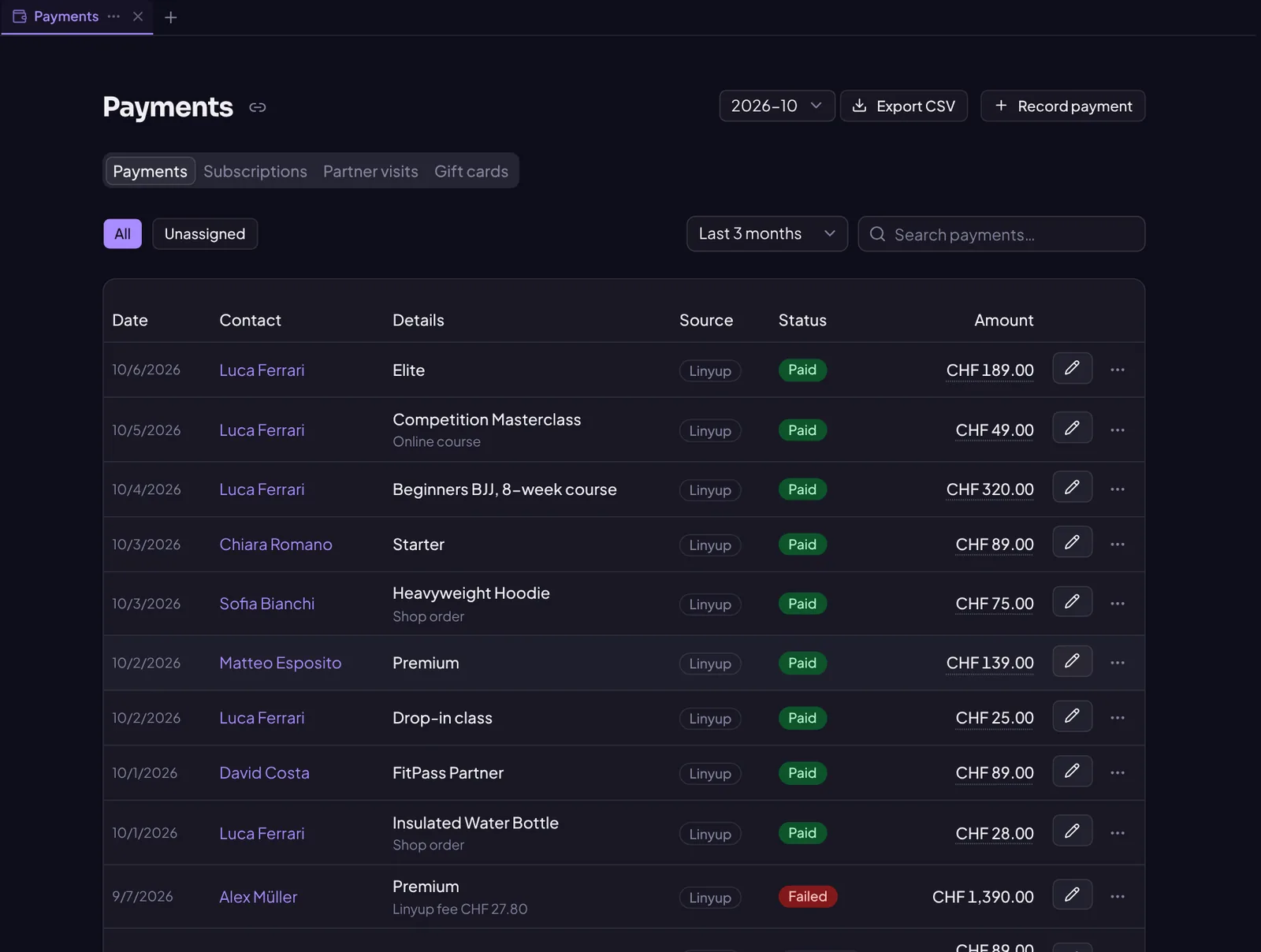The image size is (1261, 952).
Task: Edit the Elite payment for CHF 189.00
Action: point(1072,368)
